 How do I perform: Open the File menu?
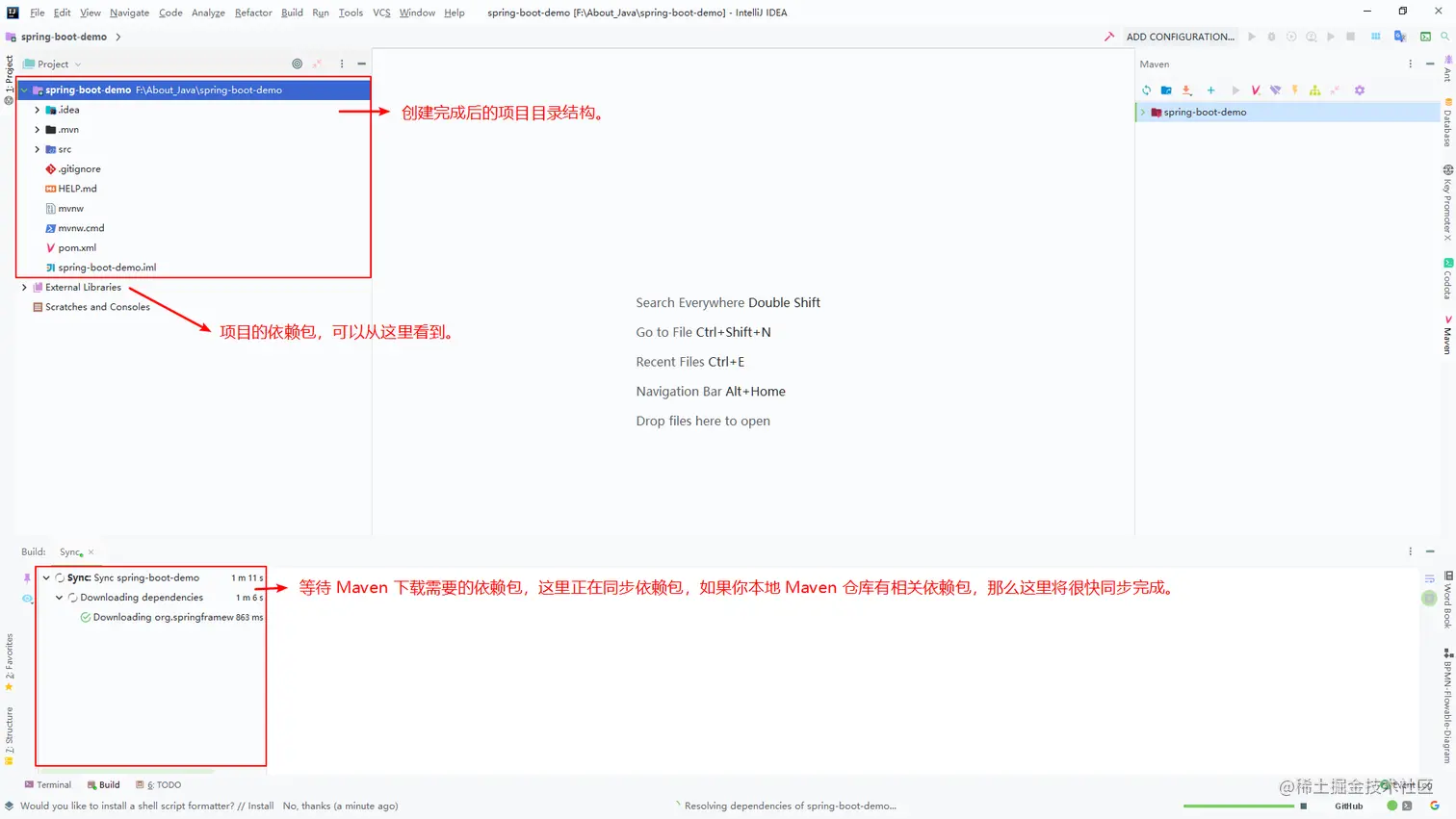pos(37,13)
